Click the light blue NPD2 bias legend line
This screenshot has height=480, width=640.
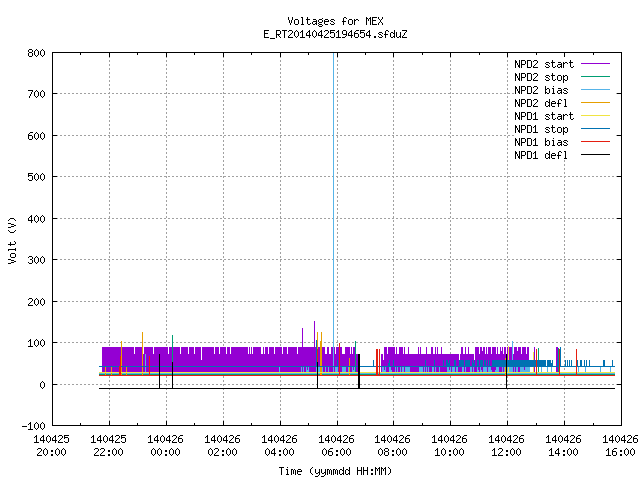pyautogui.click(x=596, y=90)
